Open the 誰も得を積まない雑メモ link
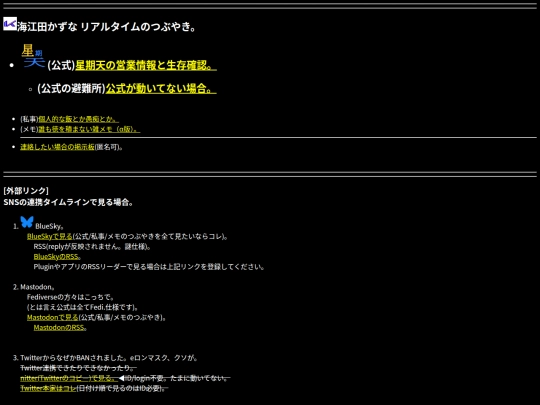This screenshot has height=405, width=540. click(x=89, y=129)
